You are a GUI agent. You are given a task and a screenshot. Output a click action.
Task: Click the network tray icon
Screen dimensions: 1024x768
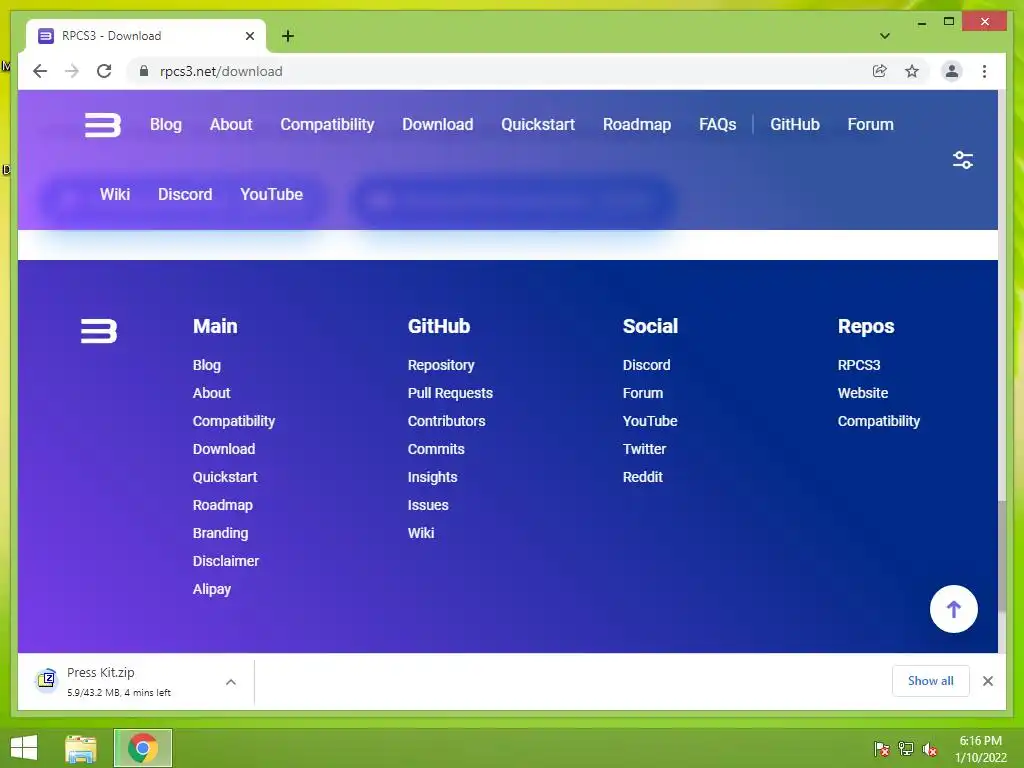[906, 749]
